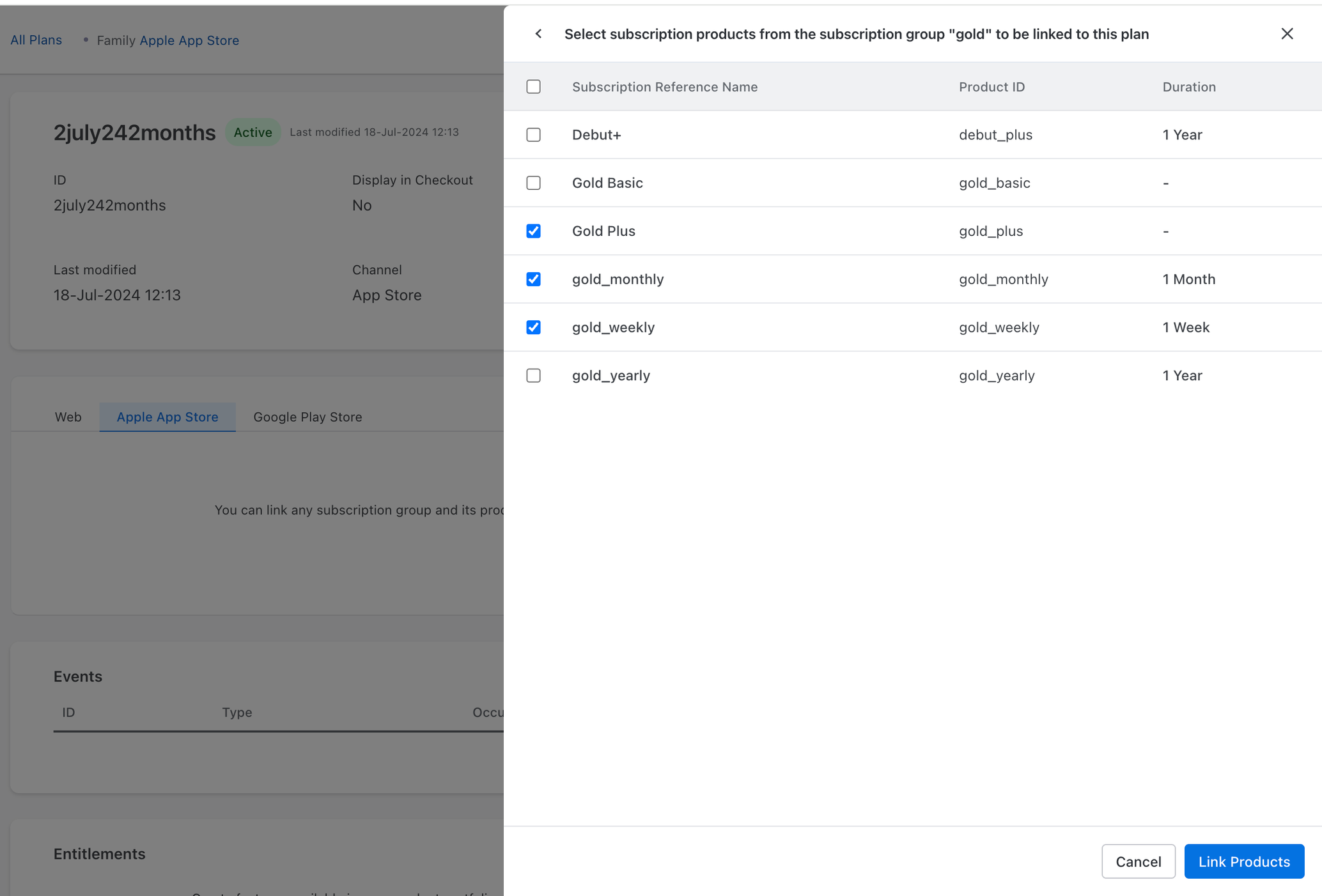Toggle the select-all header checkbox

[533, 86]
